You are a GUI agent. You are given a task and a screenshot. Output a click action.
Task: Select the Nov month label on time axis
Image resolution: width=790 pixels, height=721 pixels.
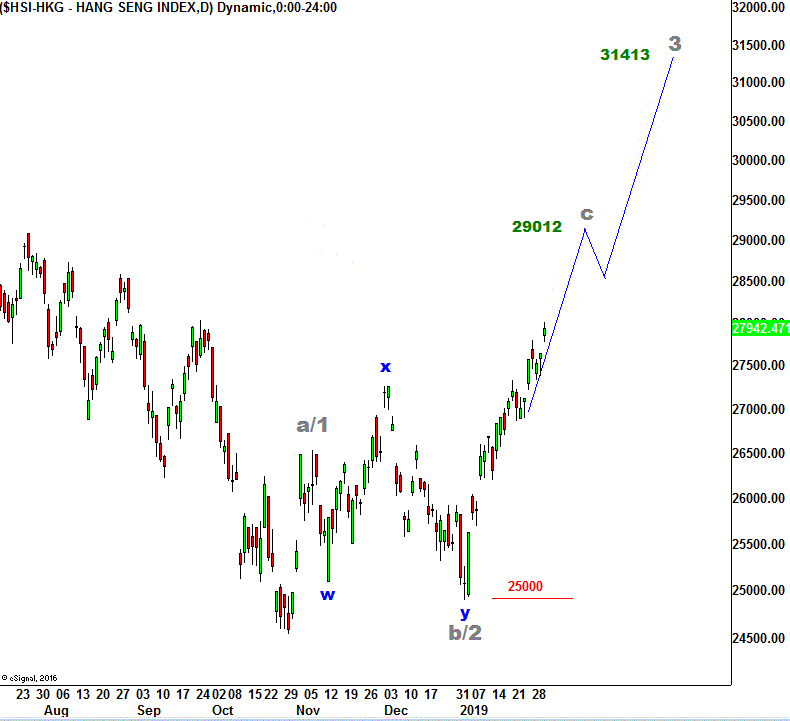308,710
